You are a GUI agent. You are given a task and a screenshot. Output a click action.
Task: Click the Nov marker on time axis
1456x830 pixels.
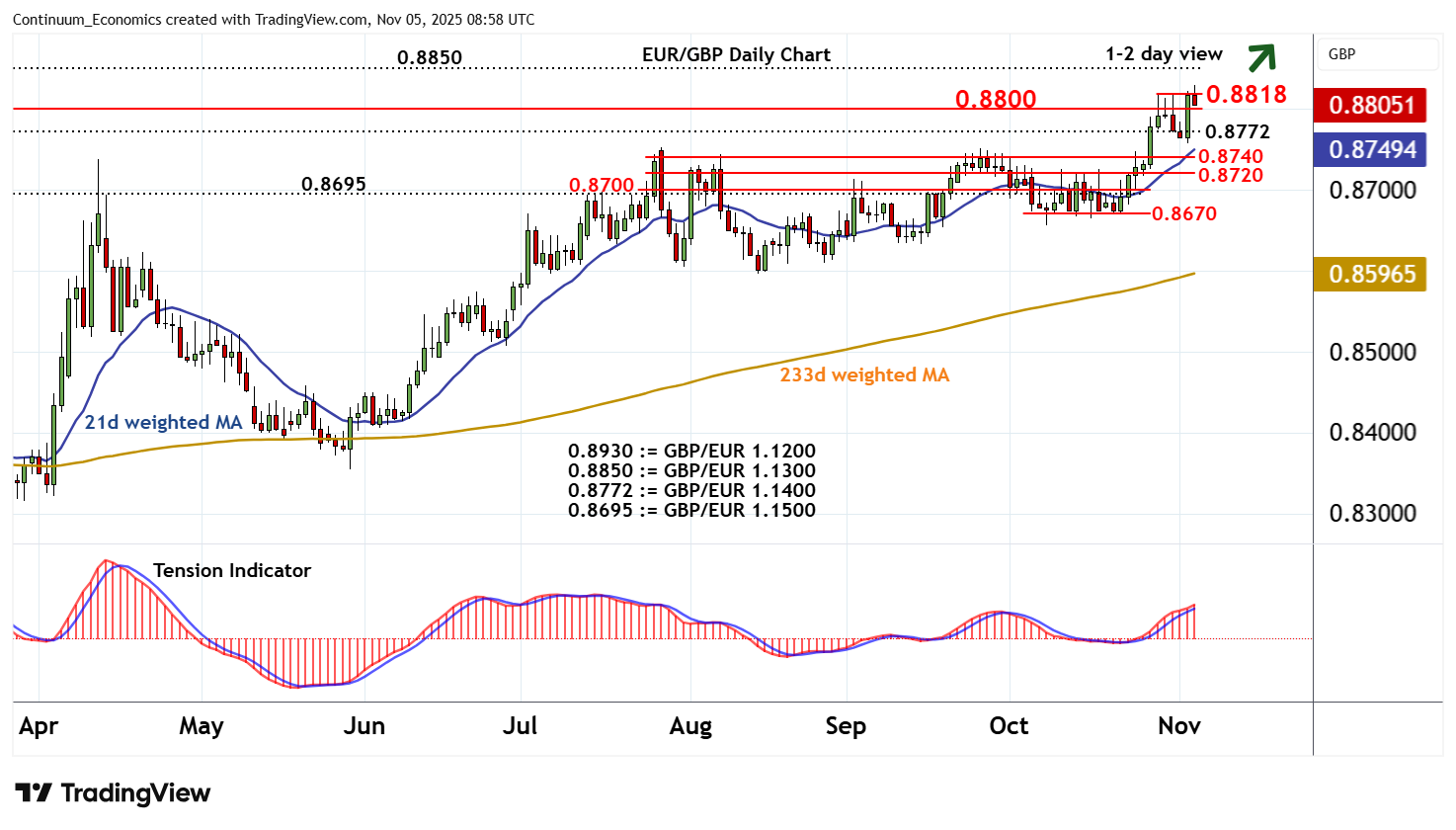[1178, 726]
